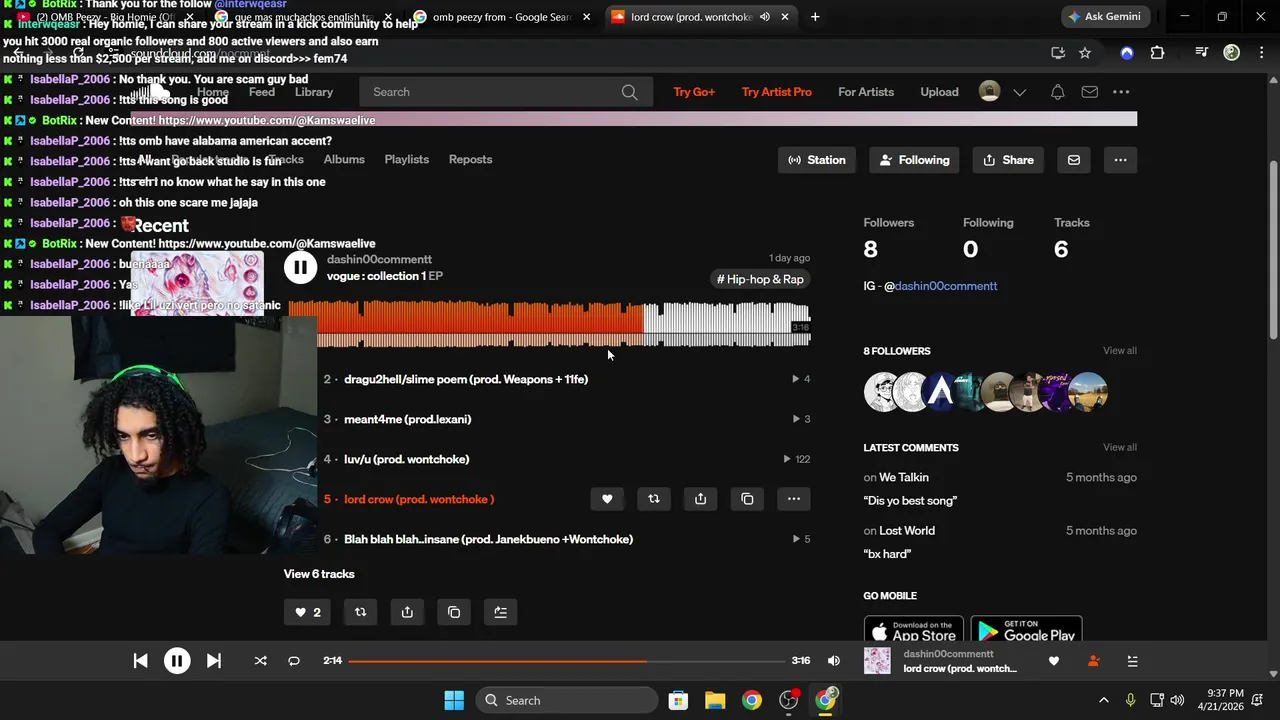This screenshot has width=1280, height=720.
Task: Start the artist Station
Action: click(817, 160)
